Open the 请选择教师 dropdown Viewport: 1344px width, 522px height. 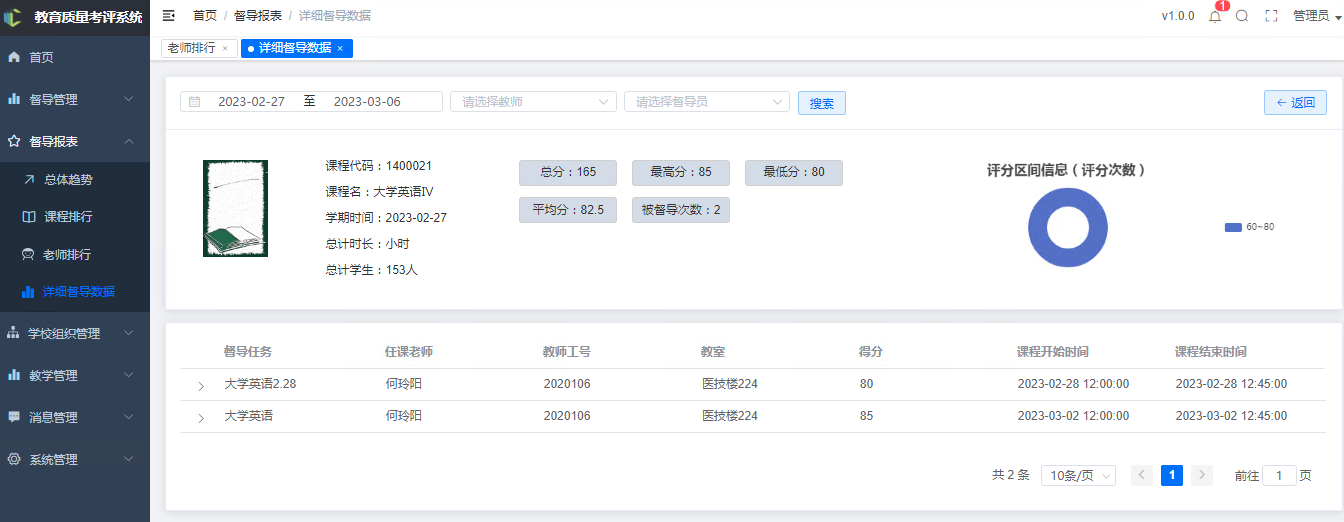click(533, 102)
